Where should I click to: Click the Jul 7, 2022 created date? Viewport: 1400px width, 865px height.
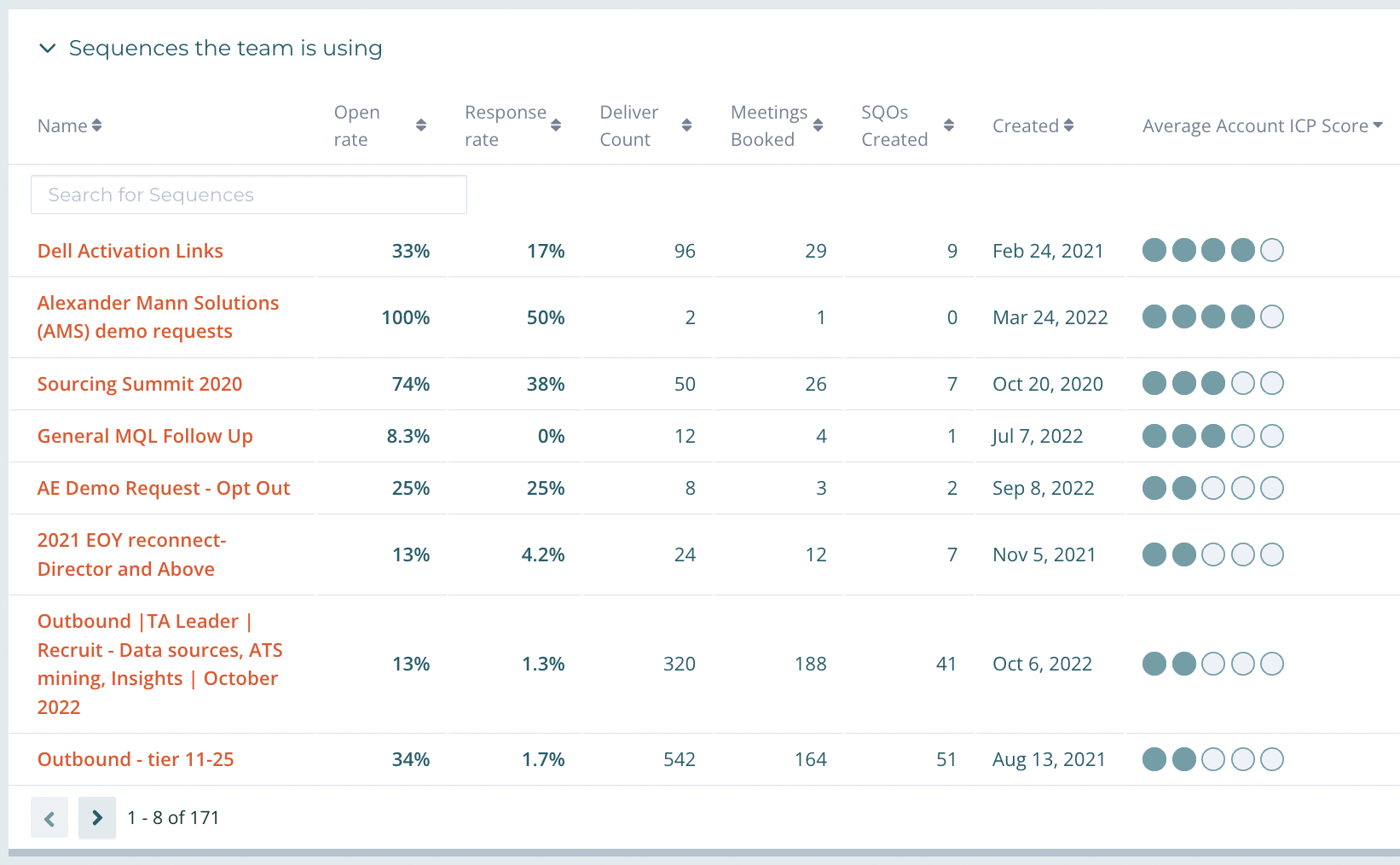coord(1038,436)
